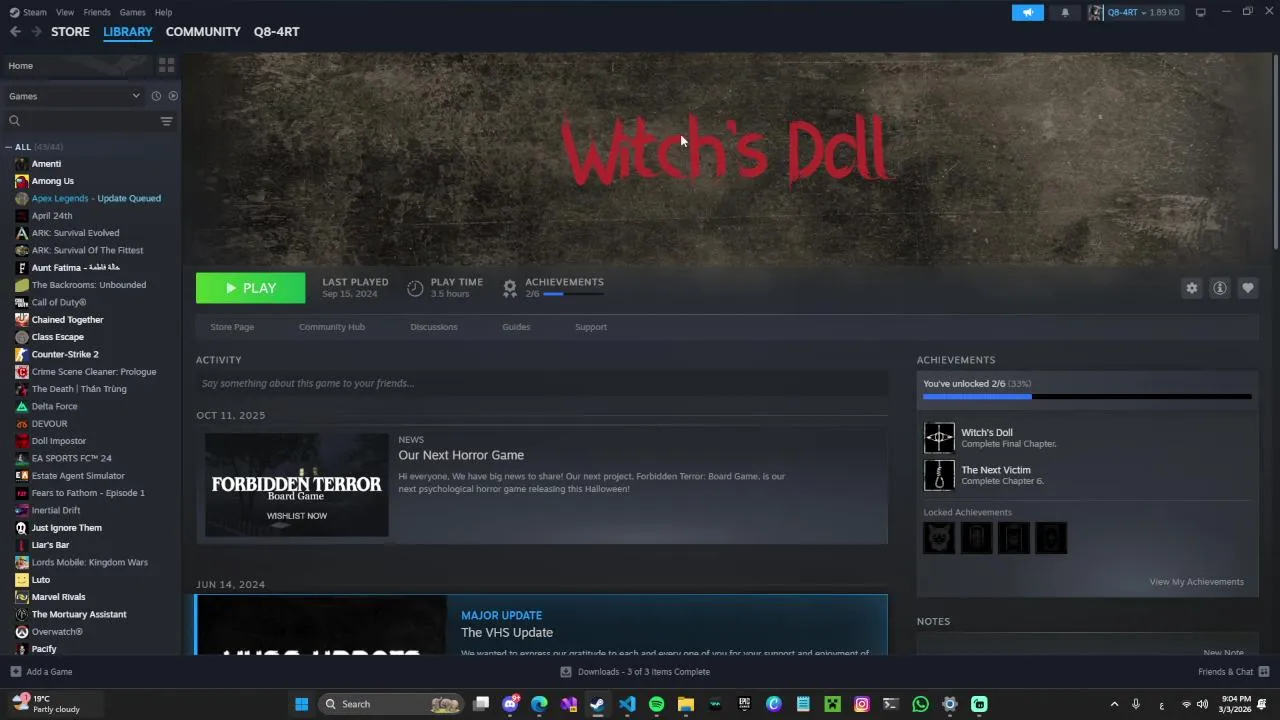This screenshot has height=720, width=1280.
Task: Open recent activity clock filter icon
Action: (156, 96)
